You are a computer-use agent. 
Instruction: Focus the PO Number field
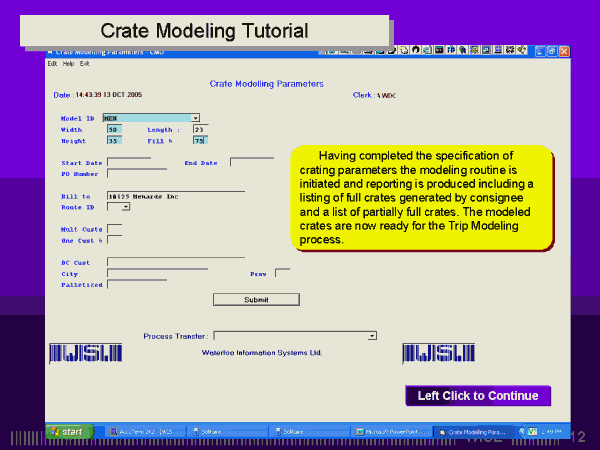128,174
